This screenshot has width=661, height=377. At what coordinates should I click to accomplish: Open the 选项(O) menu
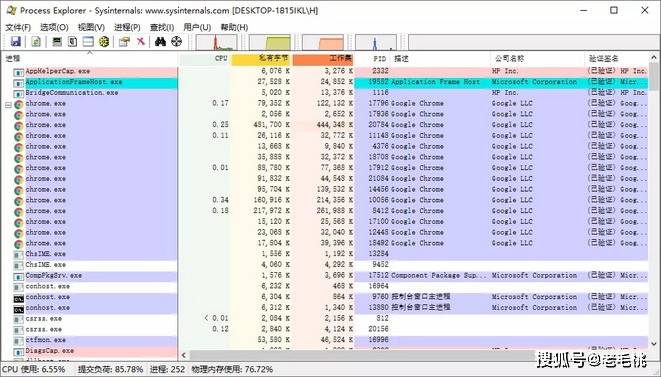click(x=54, y=27)
